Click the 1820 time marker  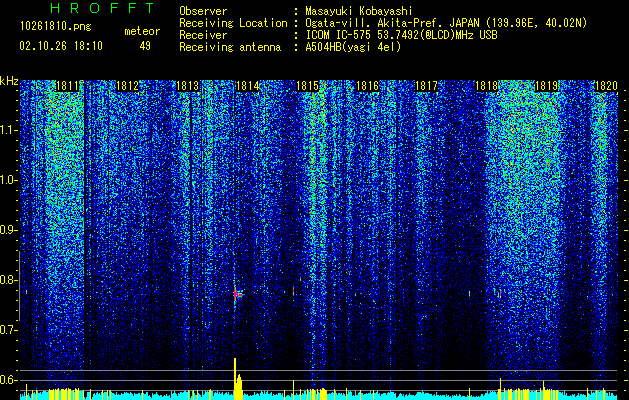[x=606, y=86]
